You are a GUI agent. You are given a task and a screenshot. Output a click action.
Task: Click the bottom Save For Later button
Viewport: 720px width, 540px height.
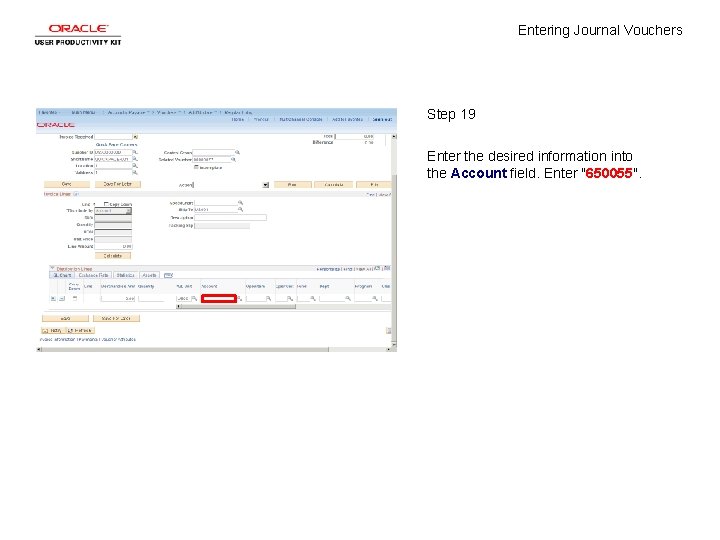(x=116, y=318)
